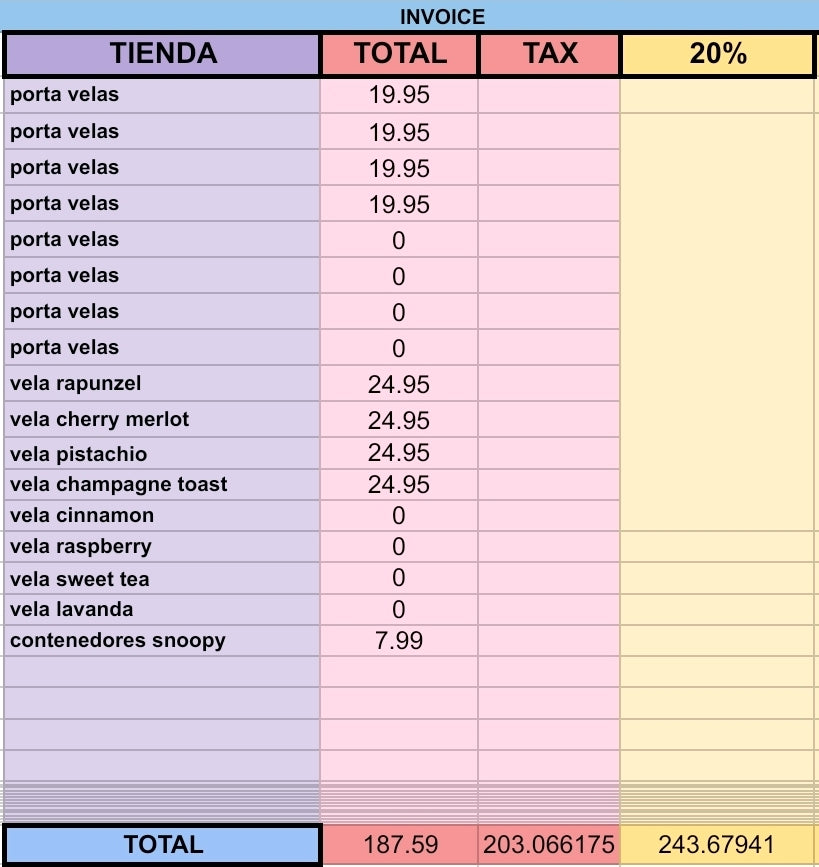
Task: Click the vela lavanda cell
Action: click(162, 609)
